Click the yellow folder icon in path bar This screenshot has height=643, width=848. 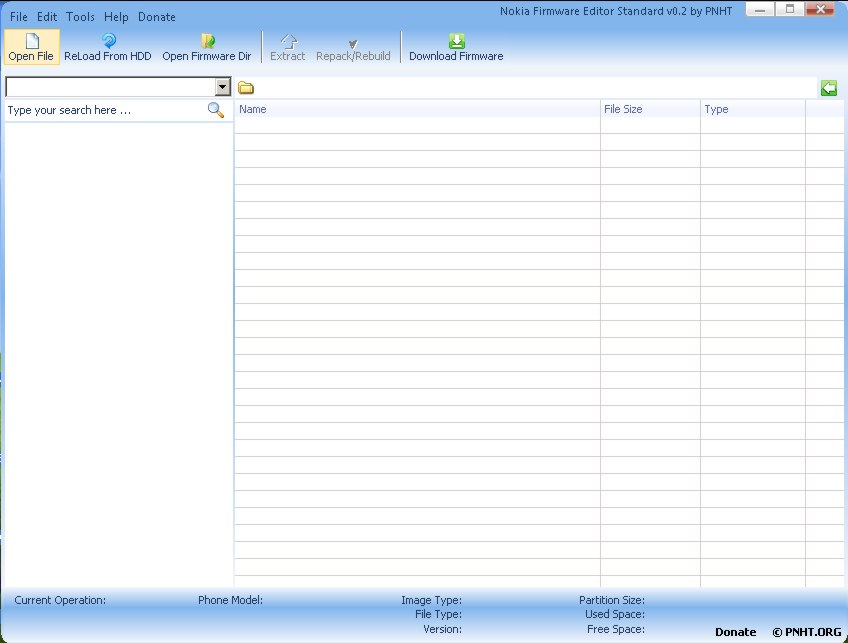246,88
